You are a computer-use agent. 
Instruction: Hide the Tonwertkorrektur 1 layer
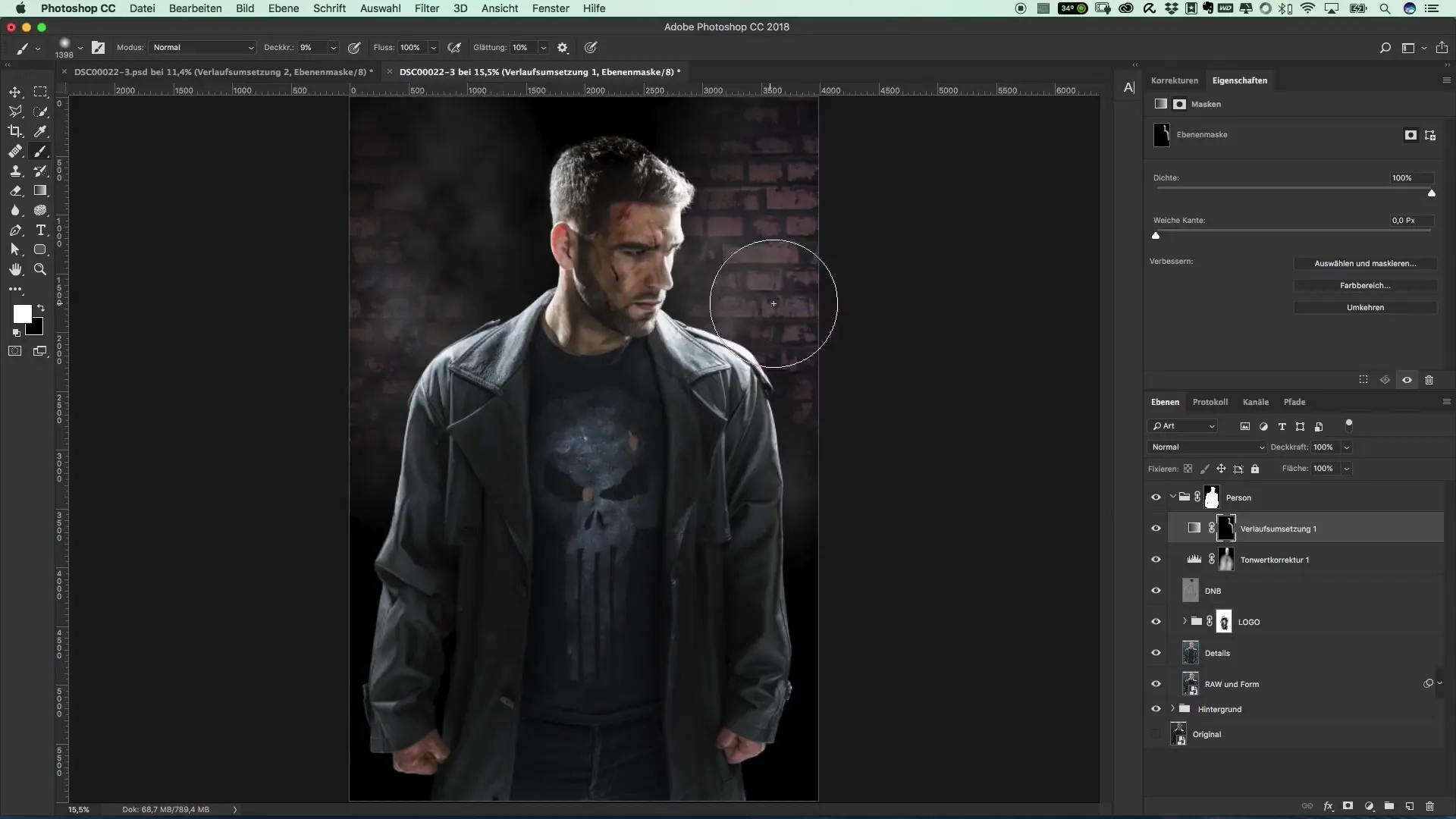click(x=1156, y=560)
